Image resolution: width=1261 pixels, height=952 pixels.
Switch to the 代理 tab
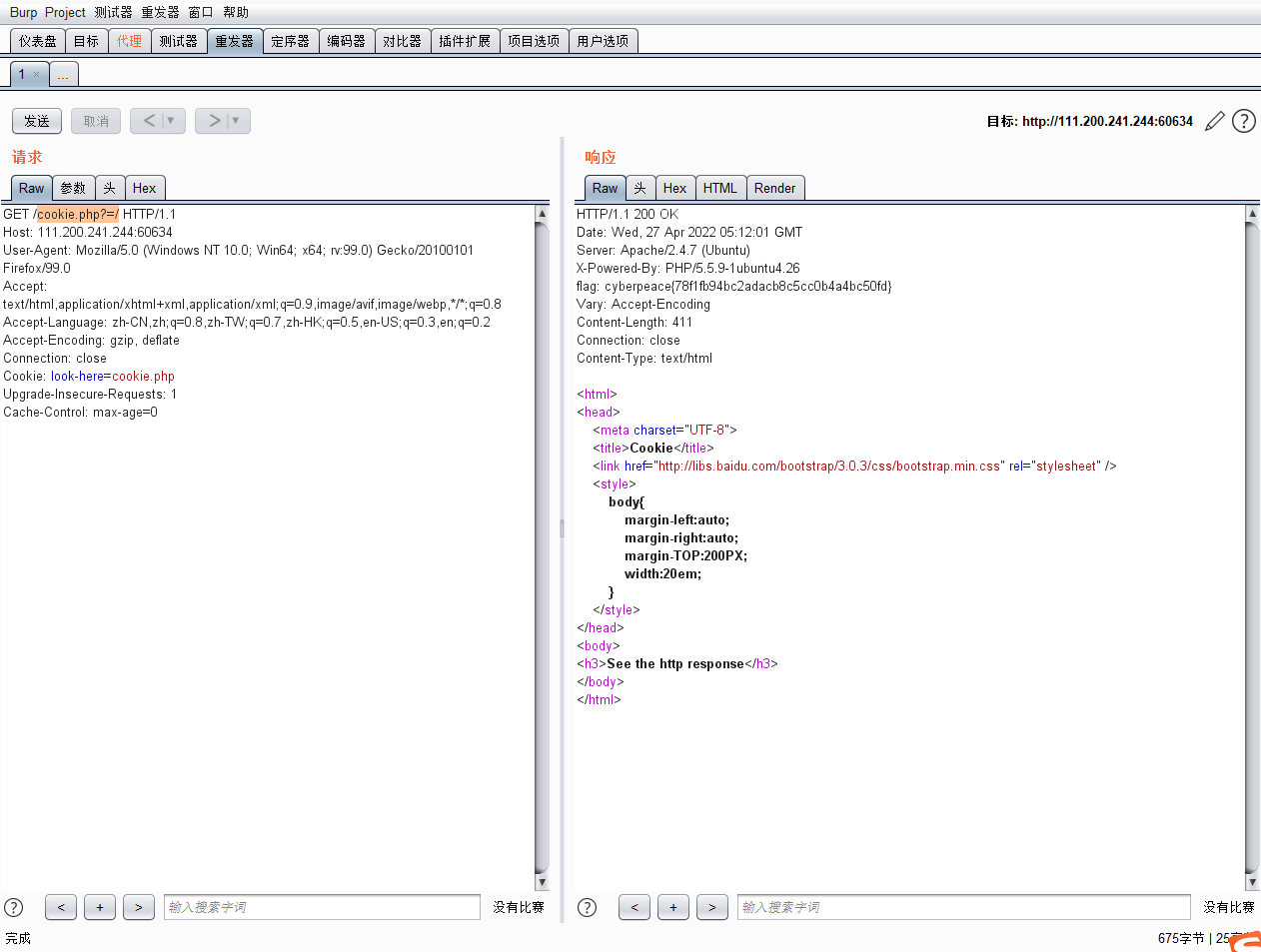(x=130, y=41)
